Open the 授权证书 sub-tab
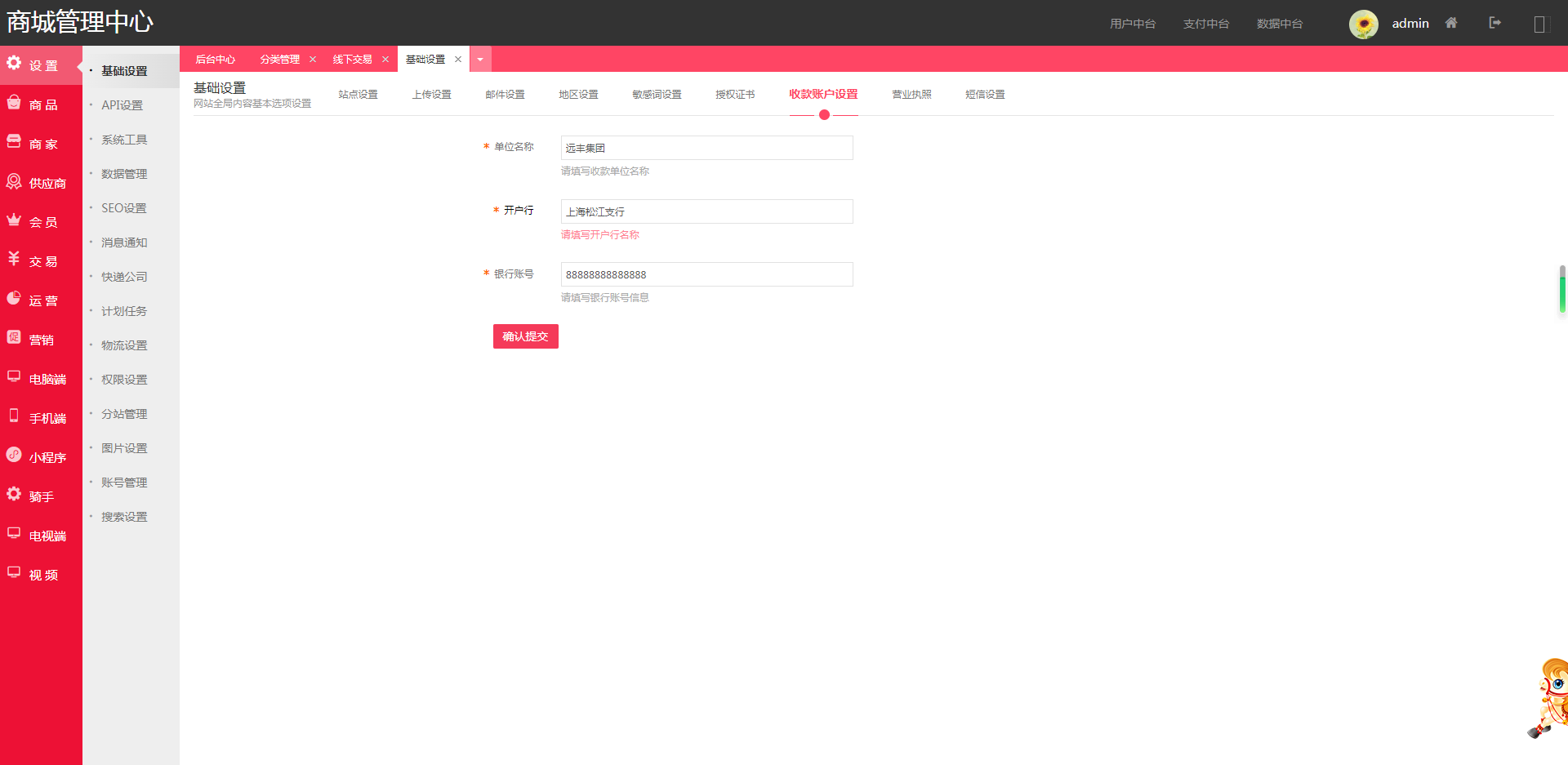1568x765 pixels. click(736, 95)
